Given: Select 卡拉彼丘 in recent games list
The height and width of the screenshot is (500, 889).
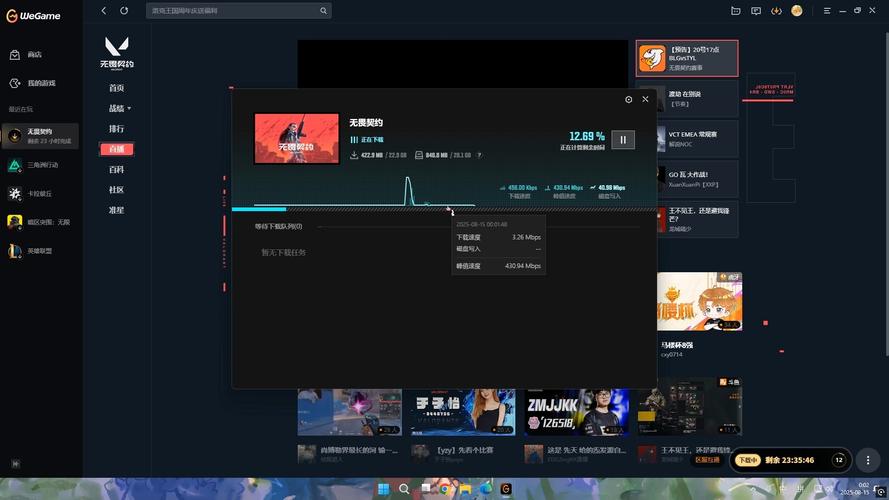Looking at the screenshot, I should (x=40, y=193).
